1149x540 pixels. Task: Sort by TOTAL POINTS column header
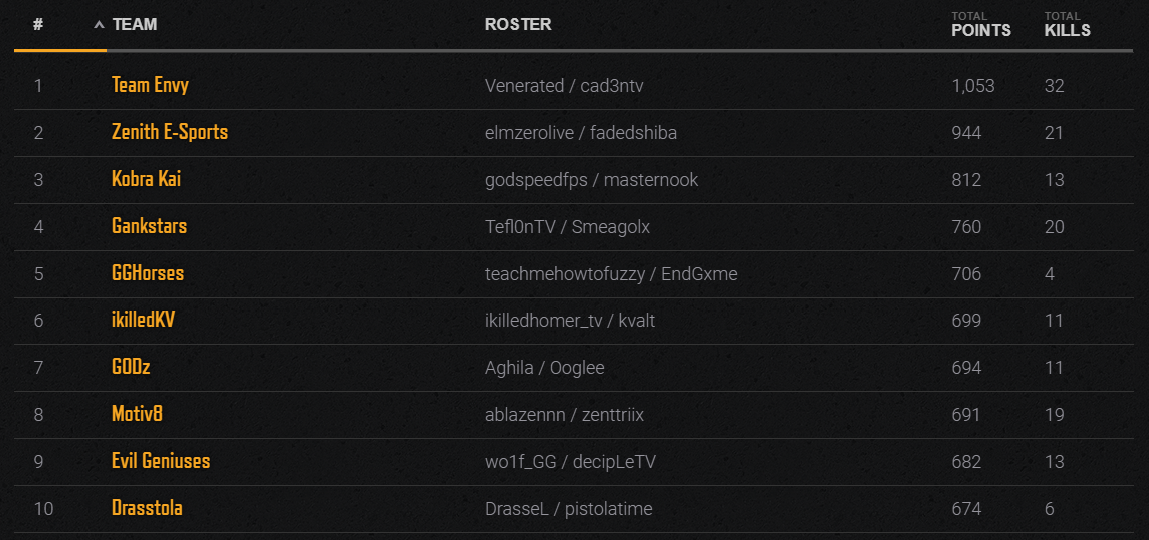980,25
